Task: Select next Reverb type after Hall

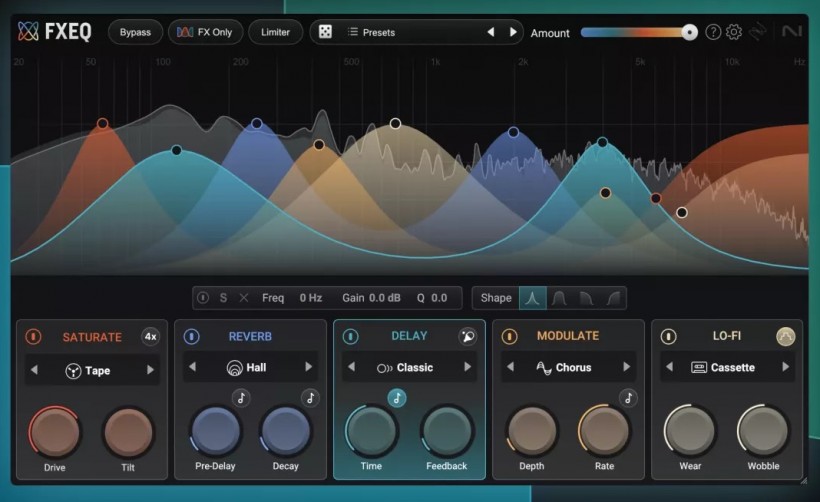Action: click(309, 367)
